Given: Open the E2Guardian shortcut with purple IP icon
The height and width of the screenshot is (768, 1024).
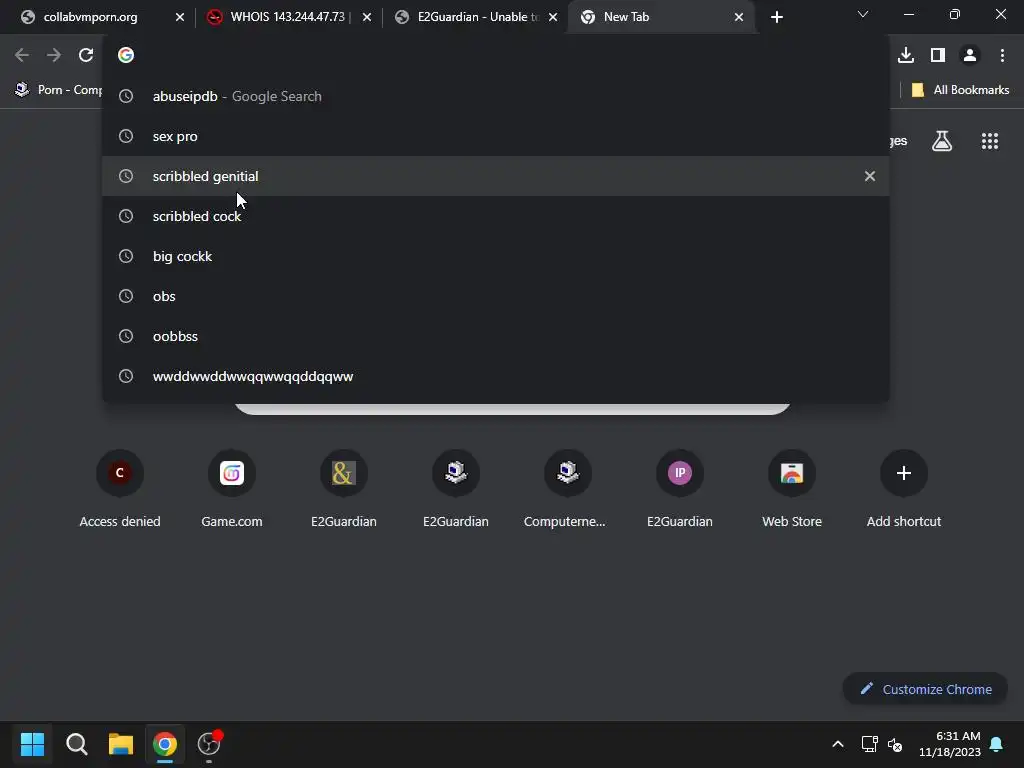Looking at the screenshot, I should [680, 490].
